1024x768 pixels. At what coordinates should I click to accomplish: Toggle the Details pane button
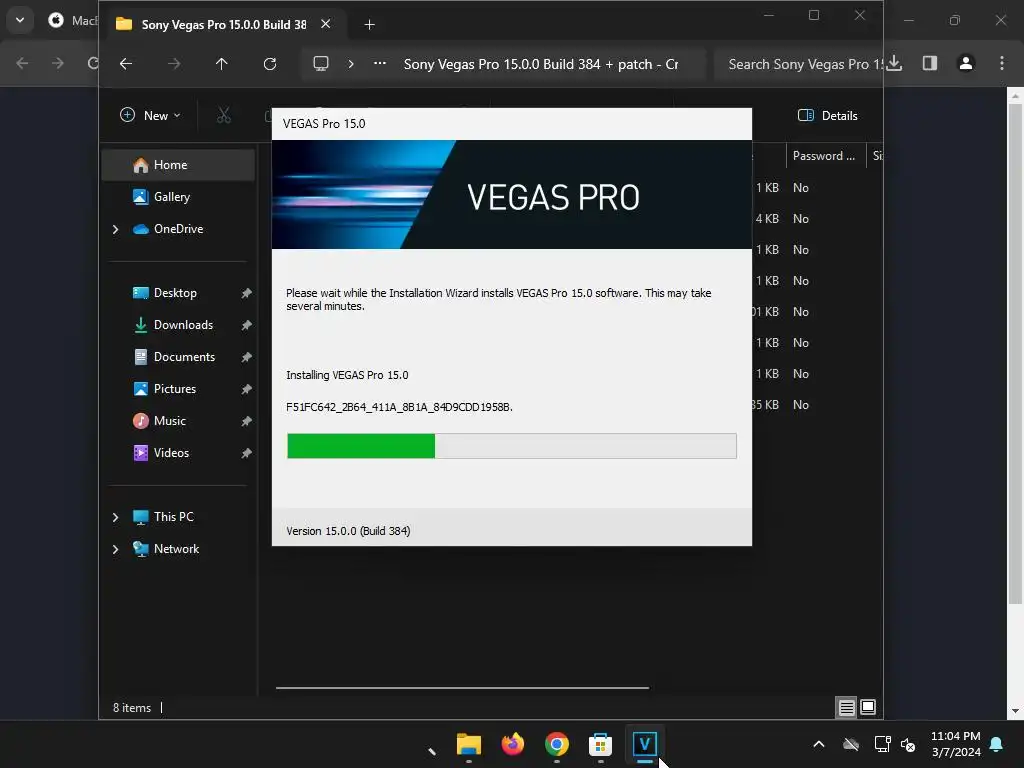pyautogui.click(x=827, y=116)
